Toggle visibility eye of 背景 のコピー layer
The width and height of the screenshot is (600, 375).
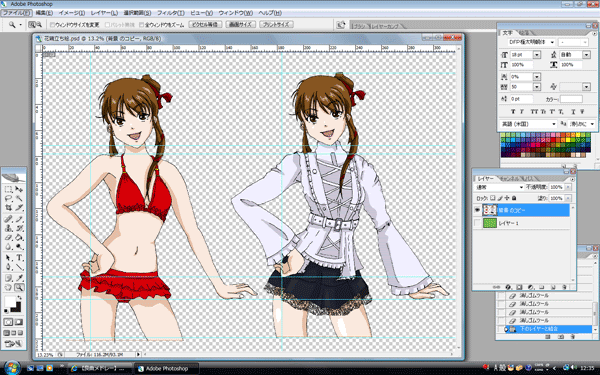click(477, 210)
